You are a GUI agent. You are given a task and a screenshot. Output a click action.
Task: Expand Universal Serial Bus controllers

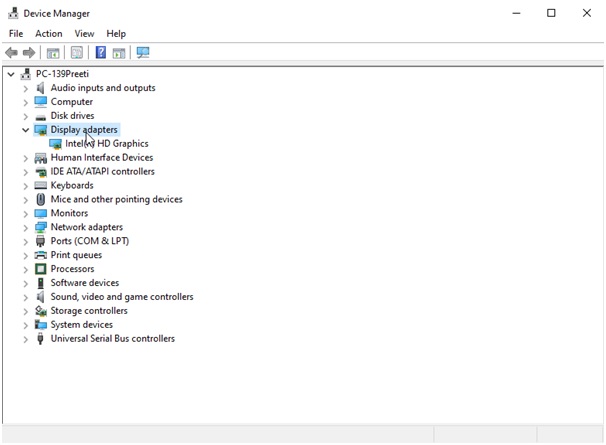coord(26,339)
